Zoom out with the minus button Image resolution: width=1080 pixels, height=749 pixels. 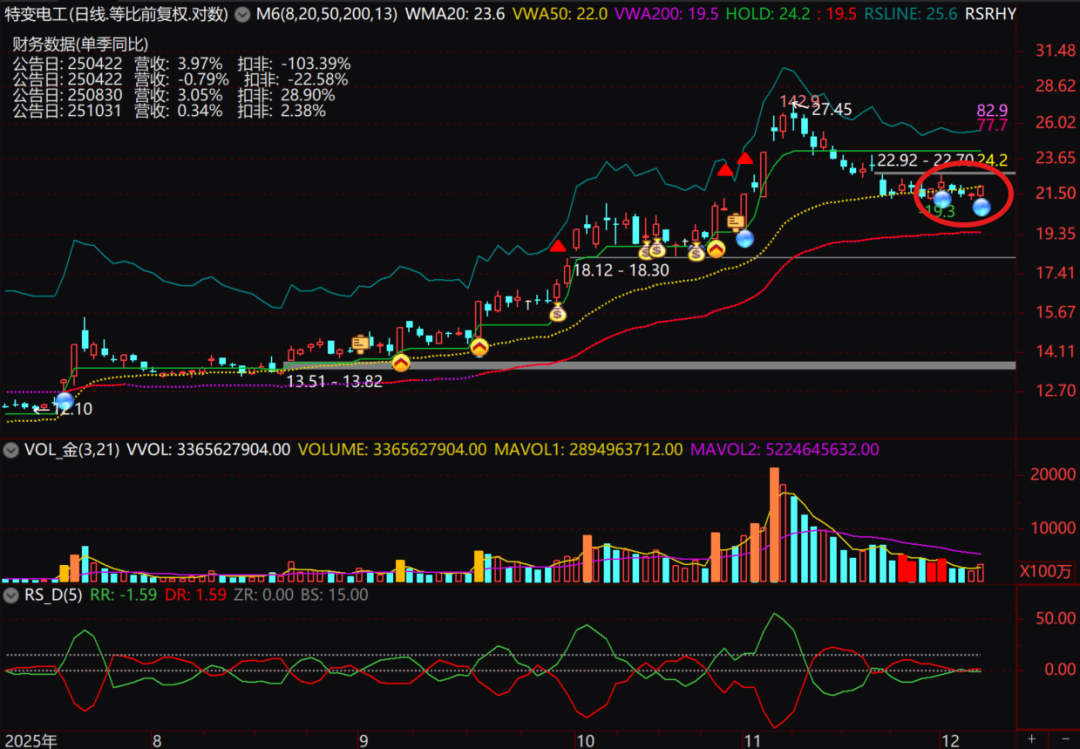(x=1066, y=739)
